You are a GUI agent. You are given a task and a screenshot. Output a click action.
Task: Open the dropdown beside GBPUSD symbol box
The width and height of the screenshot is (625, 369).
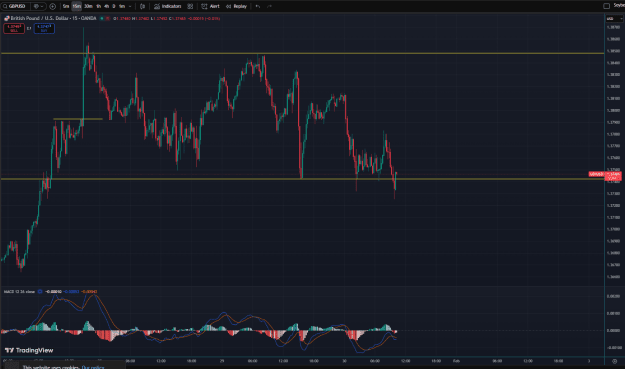39,6
